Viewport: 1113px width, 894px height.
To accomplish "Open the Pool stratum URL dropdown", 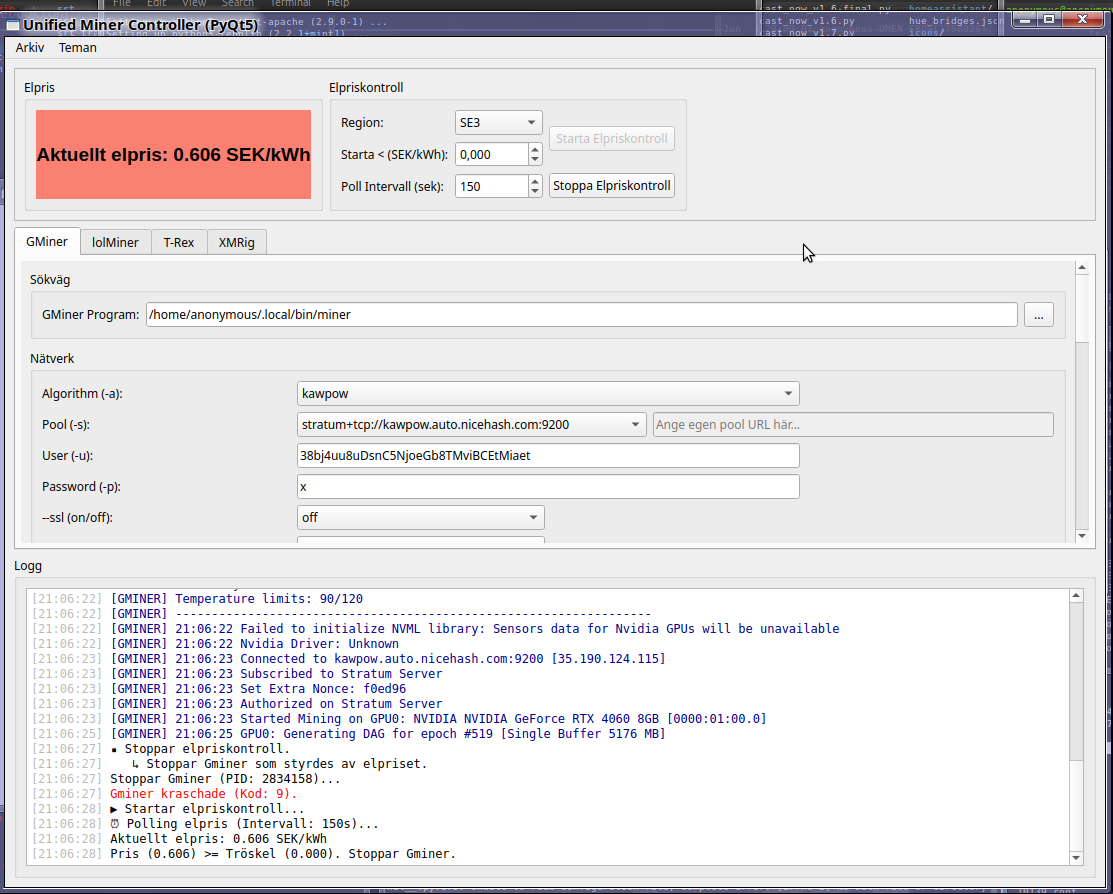I will coord(471,425).
